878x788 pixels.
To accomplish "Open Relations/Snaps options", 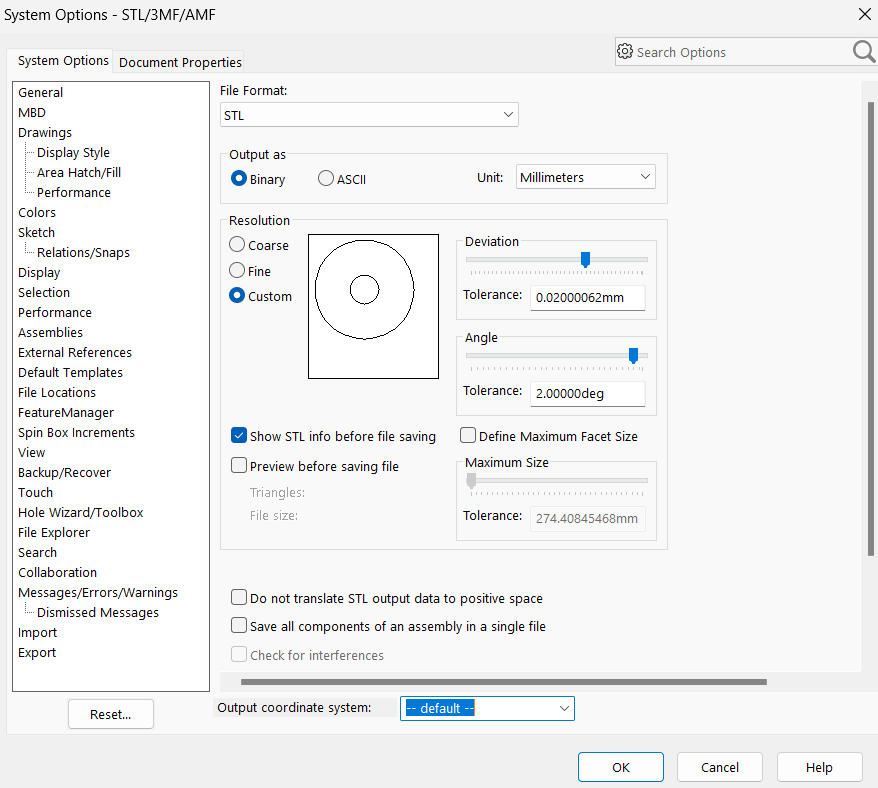I will point(83,253).
